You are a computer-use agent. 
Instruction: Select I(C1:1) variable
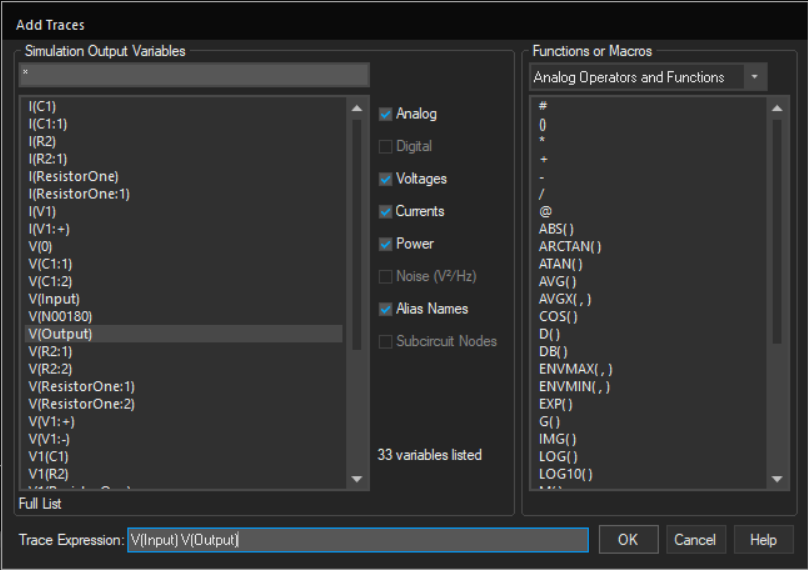[48, 124]
